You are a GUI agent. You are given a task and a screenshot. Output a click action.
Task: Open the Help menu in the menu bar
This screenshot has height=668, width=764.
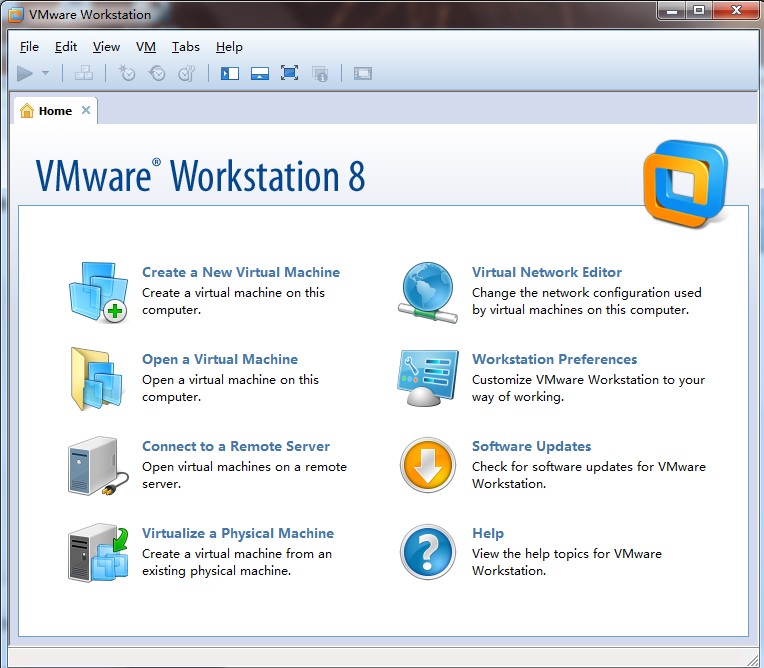click(x=229, y=47)
